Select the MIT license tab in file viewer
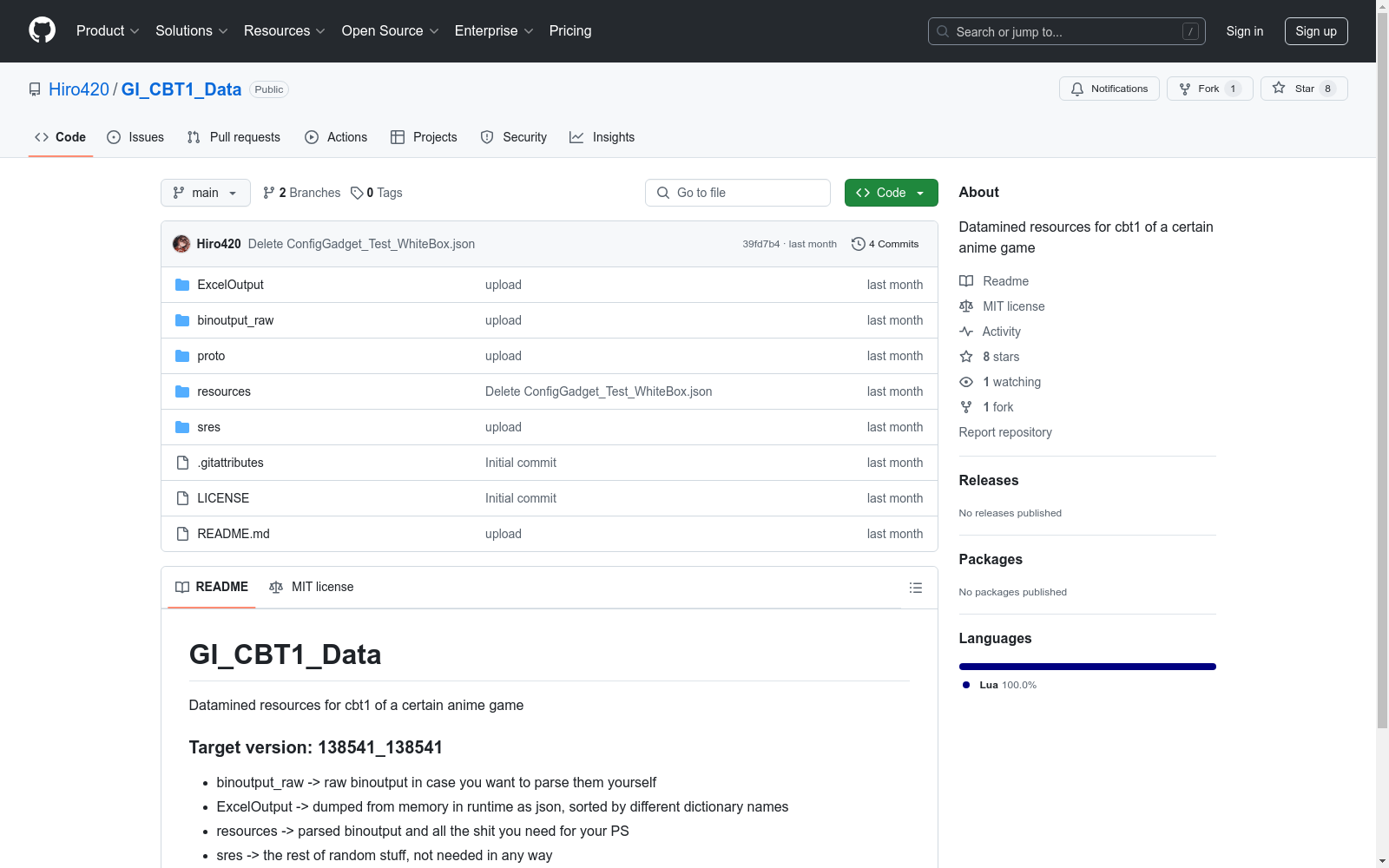1389x868 pixels. 312,587
